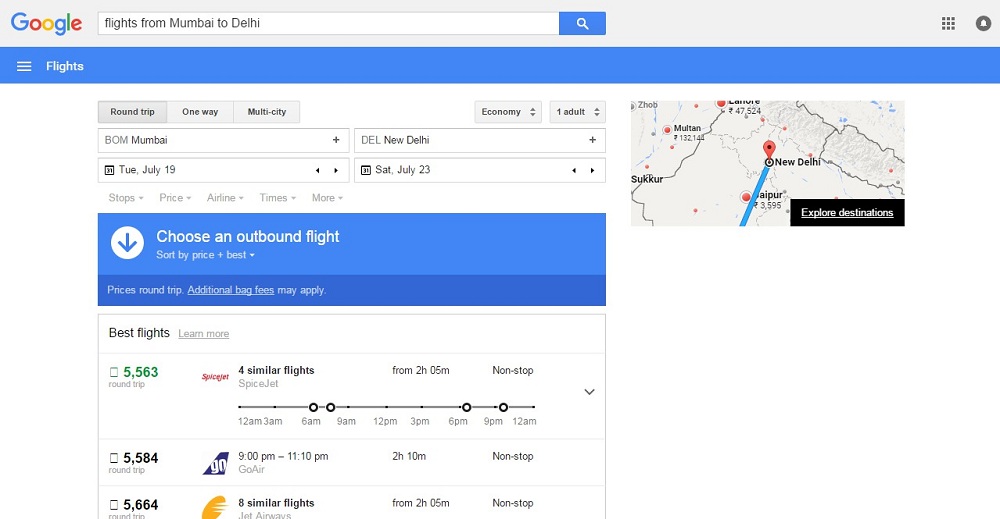Expand the SpiceJet 4 similar flights row
Image resolution: width=1000 pixels, height=519 pixels.
[x=589, y=392]
